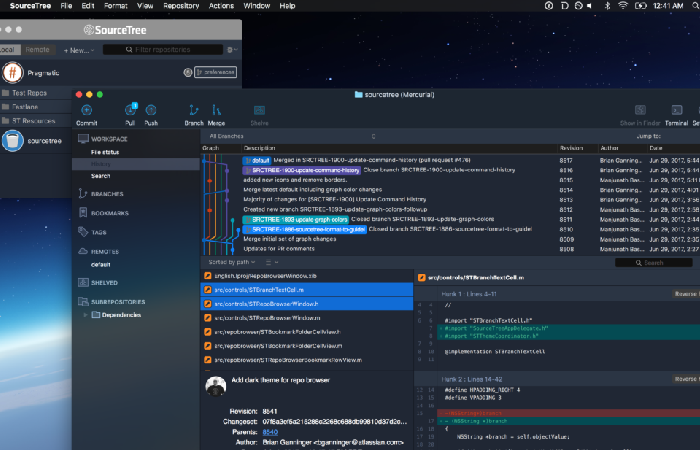The width and height of the screenshot is (700, 450).
Task: Click the volume icon in menu bar
Action: coord(590,5)
